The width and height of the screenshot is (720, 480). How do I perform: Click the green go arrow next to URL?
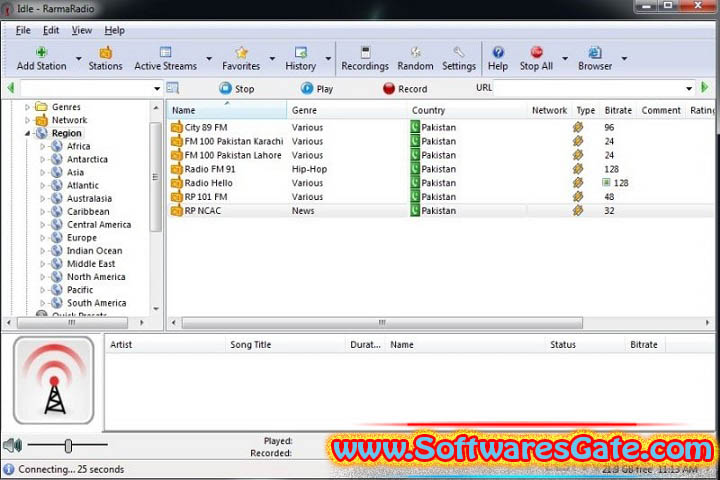(x=704, y=87)
